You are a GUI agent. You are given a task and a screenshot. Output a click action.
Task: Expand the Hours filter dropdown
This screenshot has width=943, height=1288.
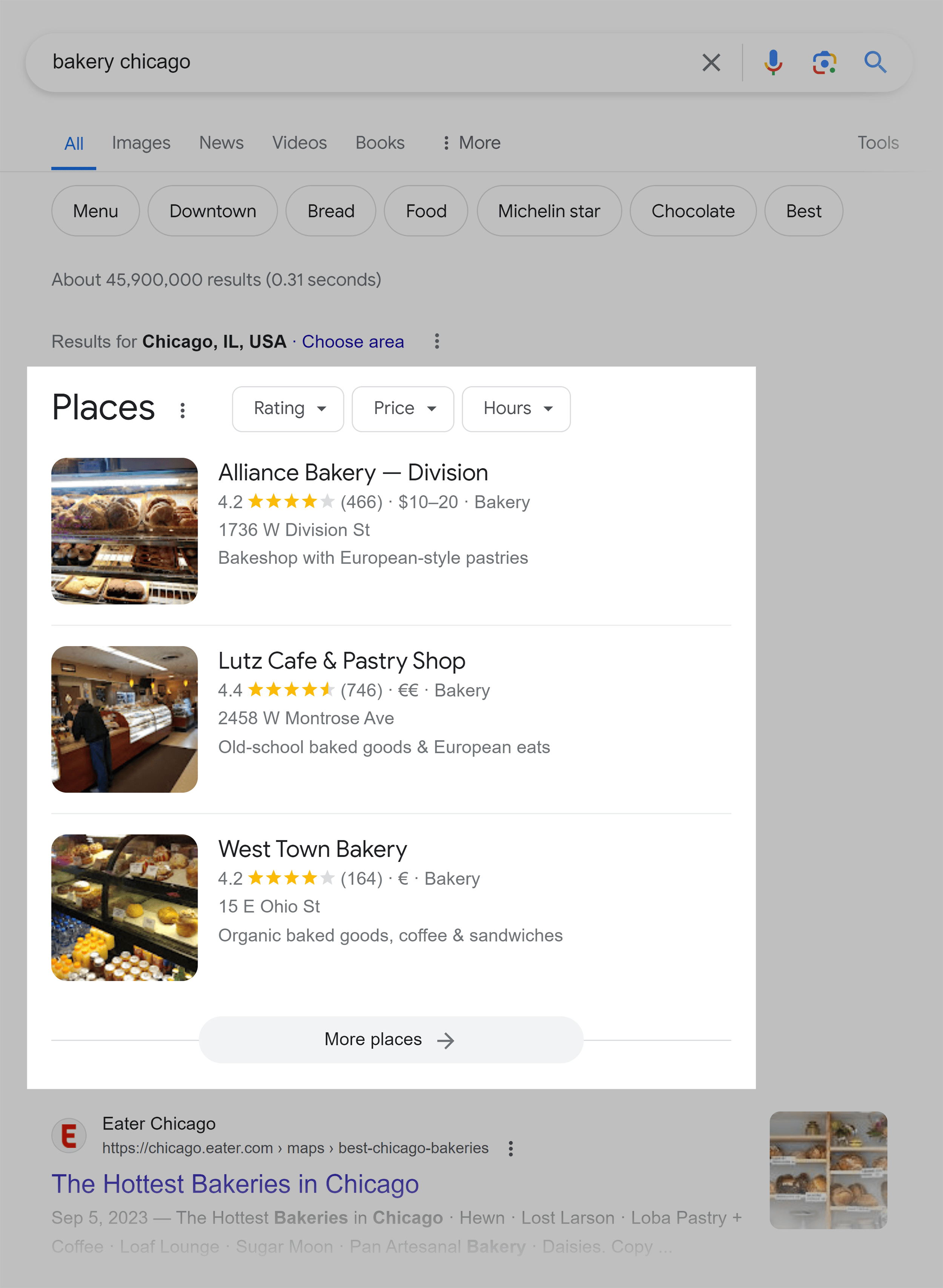coord(516,408)
